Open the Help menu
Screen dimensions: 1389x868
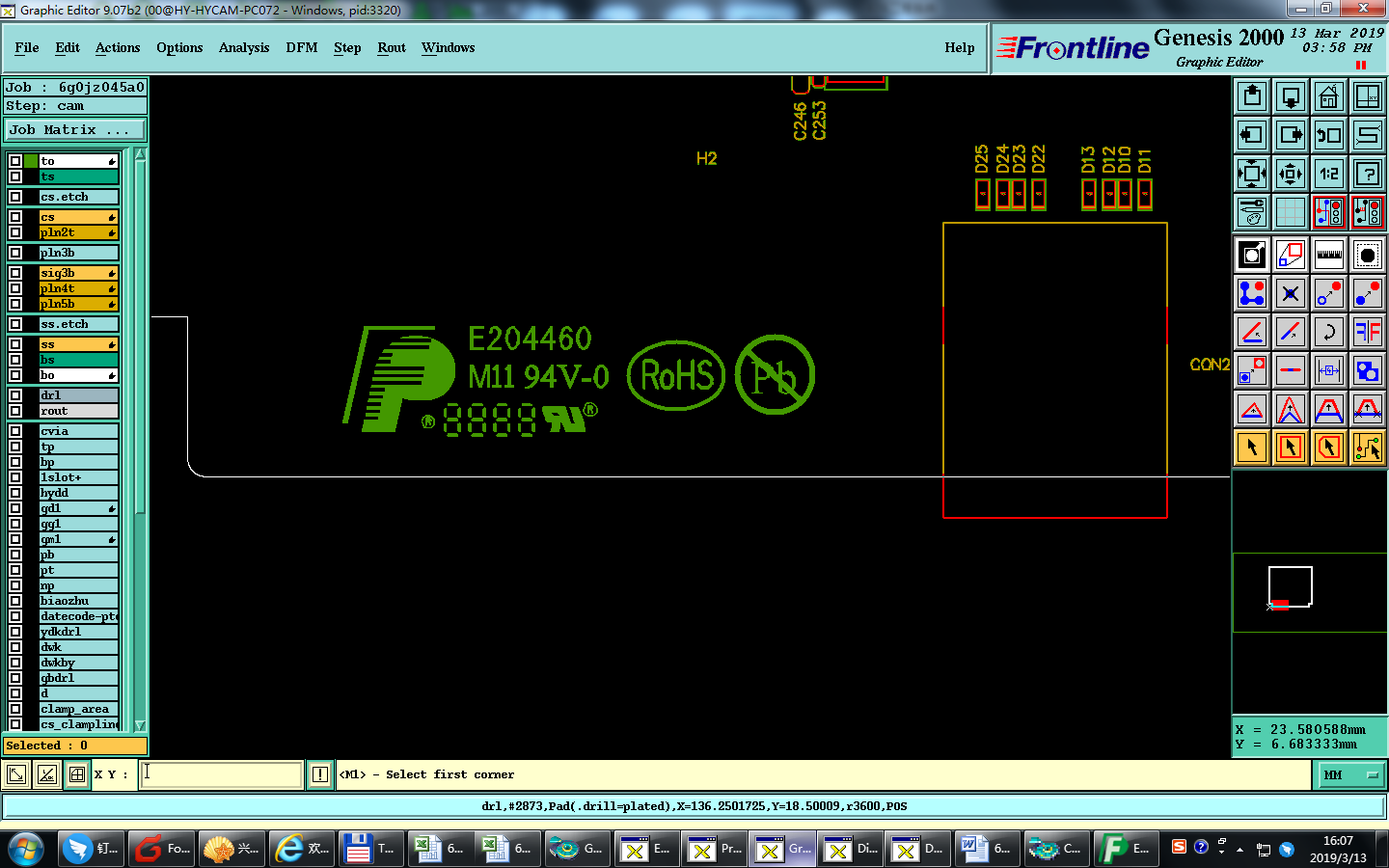click(960, 47)
